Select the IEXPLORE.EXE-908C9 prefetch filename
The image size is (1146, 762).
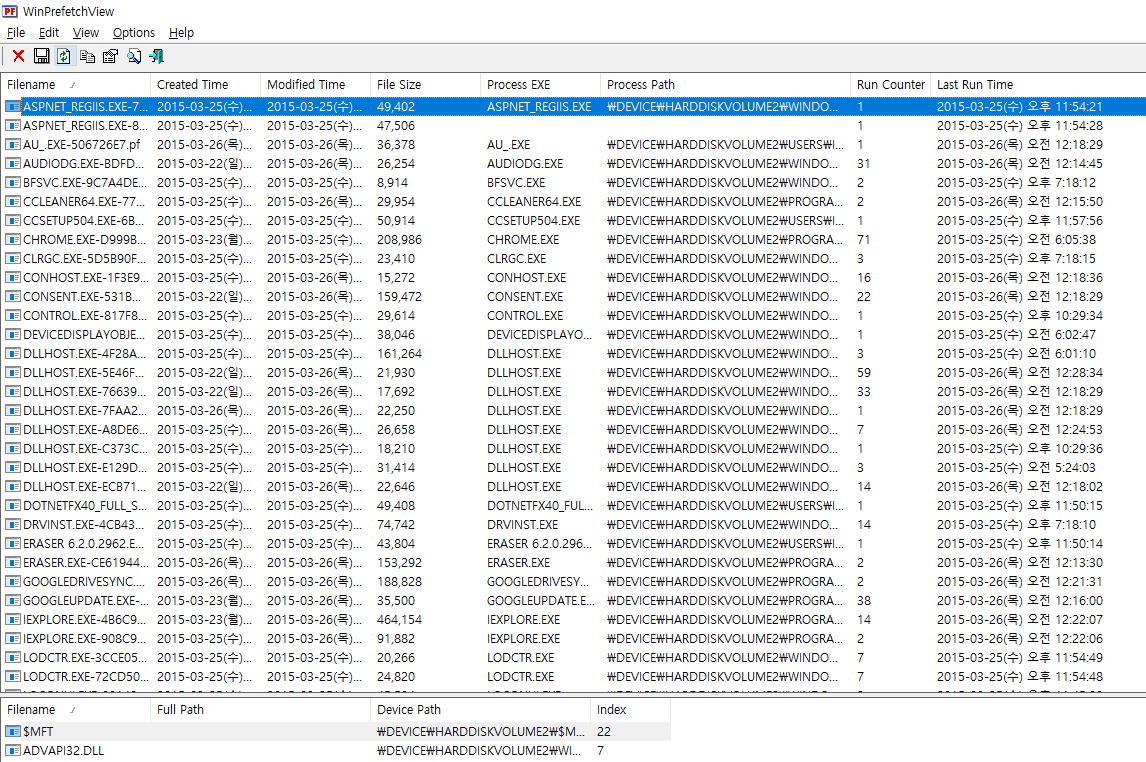click(85, 639)
